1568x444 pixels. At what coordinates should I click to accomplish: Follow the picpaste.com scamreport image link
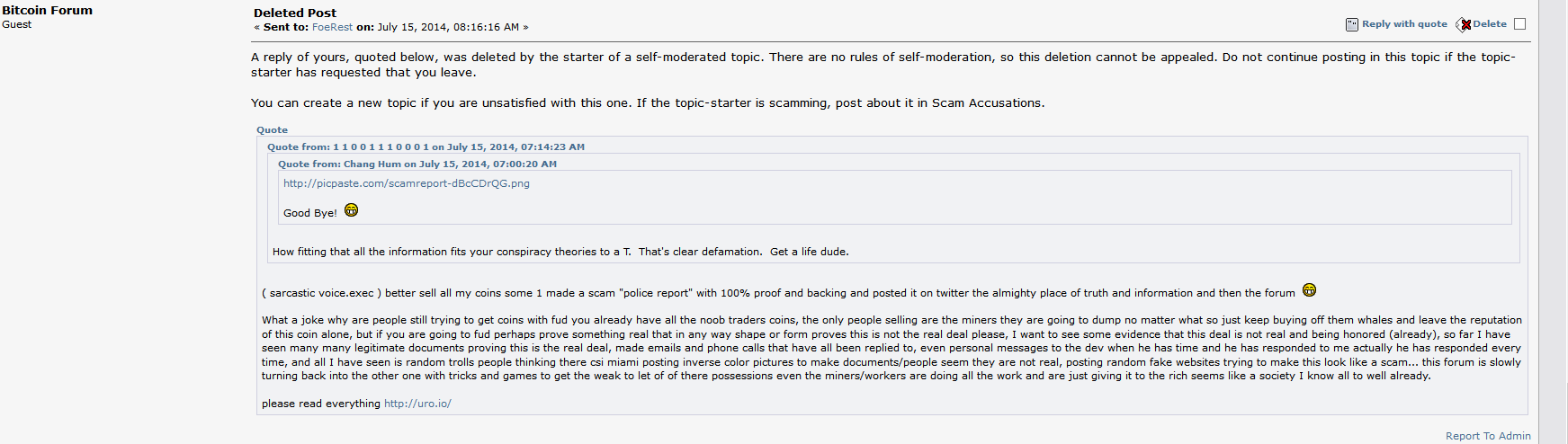click(x=407, y=183)
